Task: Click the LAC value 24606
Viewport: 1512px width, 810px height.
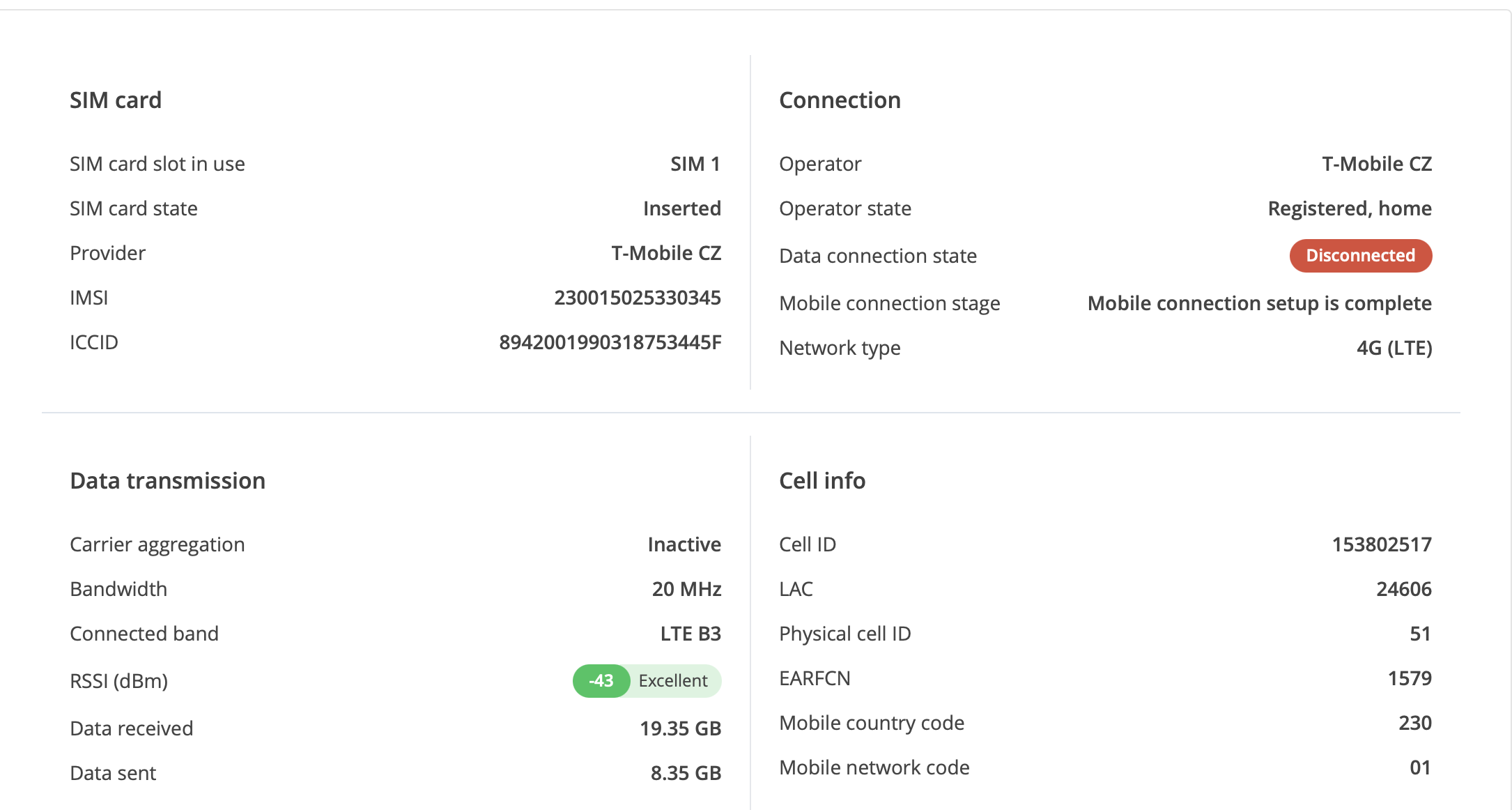Action: click(x=1403, y=590)
